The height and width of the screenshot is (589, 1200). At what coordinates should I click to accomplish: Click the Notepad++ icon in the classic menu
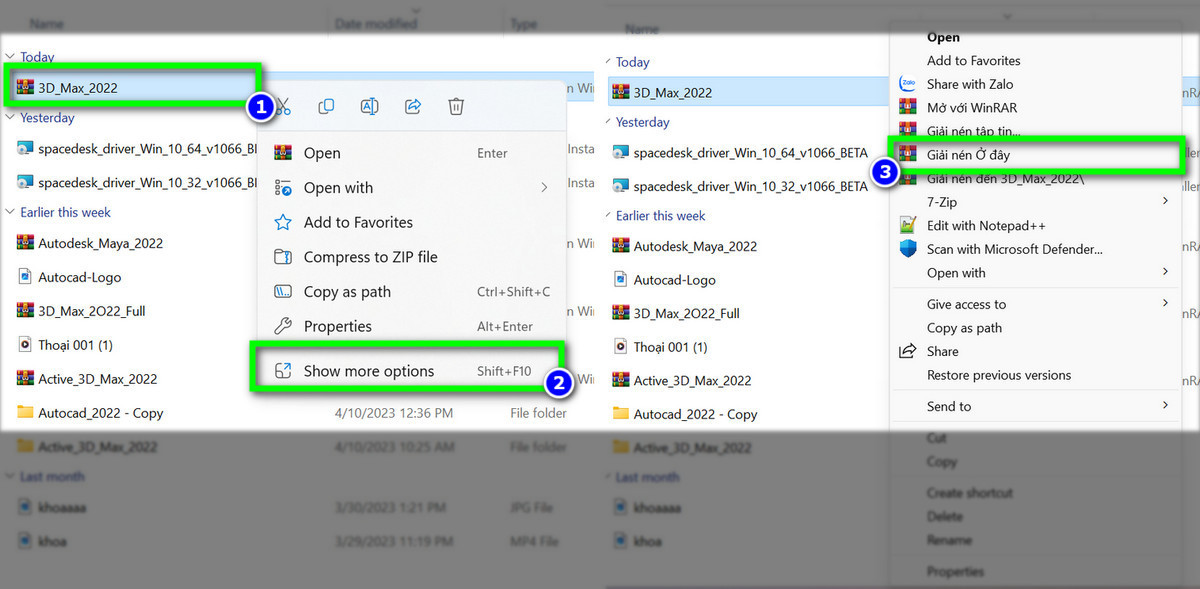point(908,225)
